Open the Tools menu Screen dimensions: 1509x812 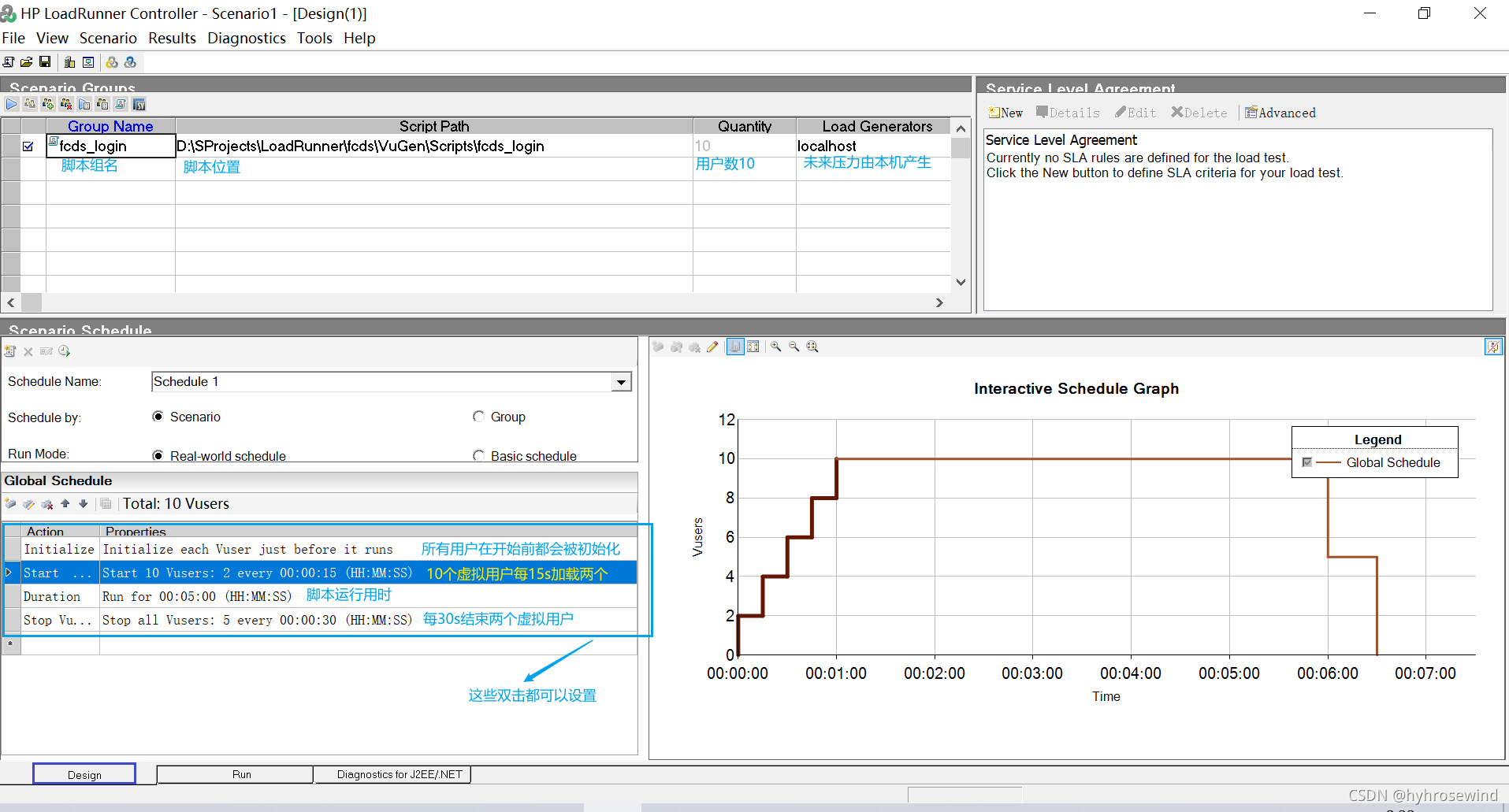pyautogui.click(x=314, y=38)
